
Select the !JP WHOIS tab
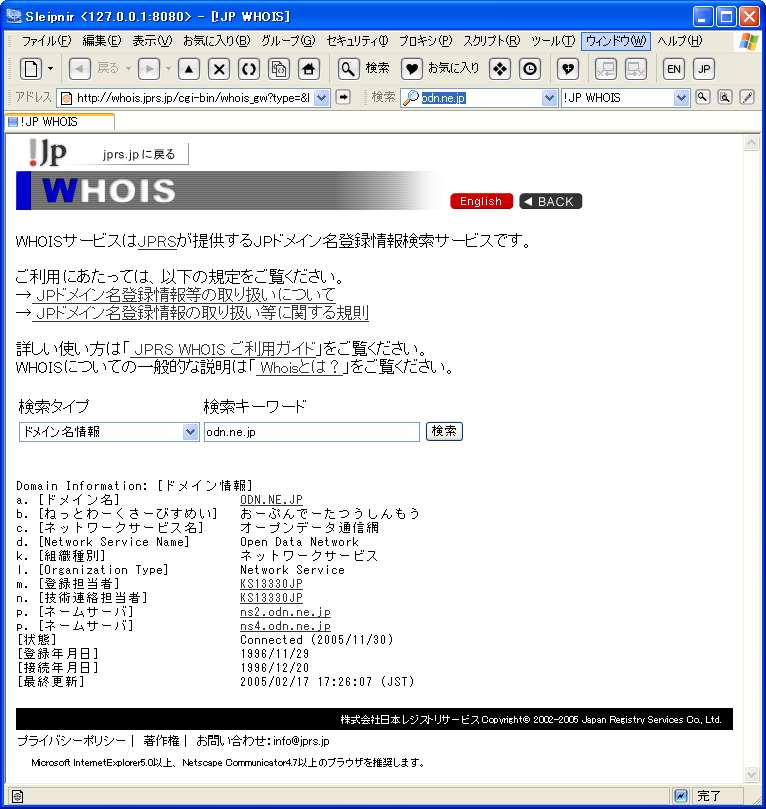59,122
